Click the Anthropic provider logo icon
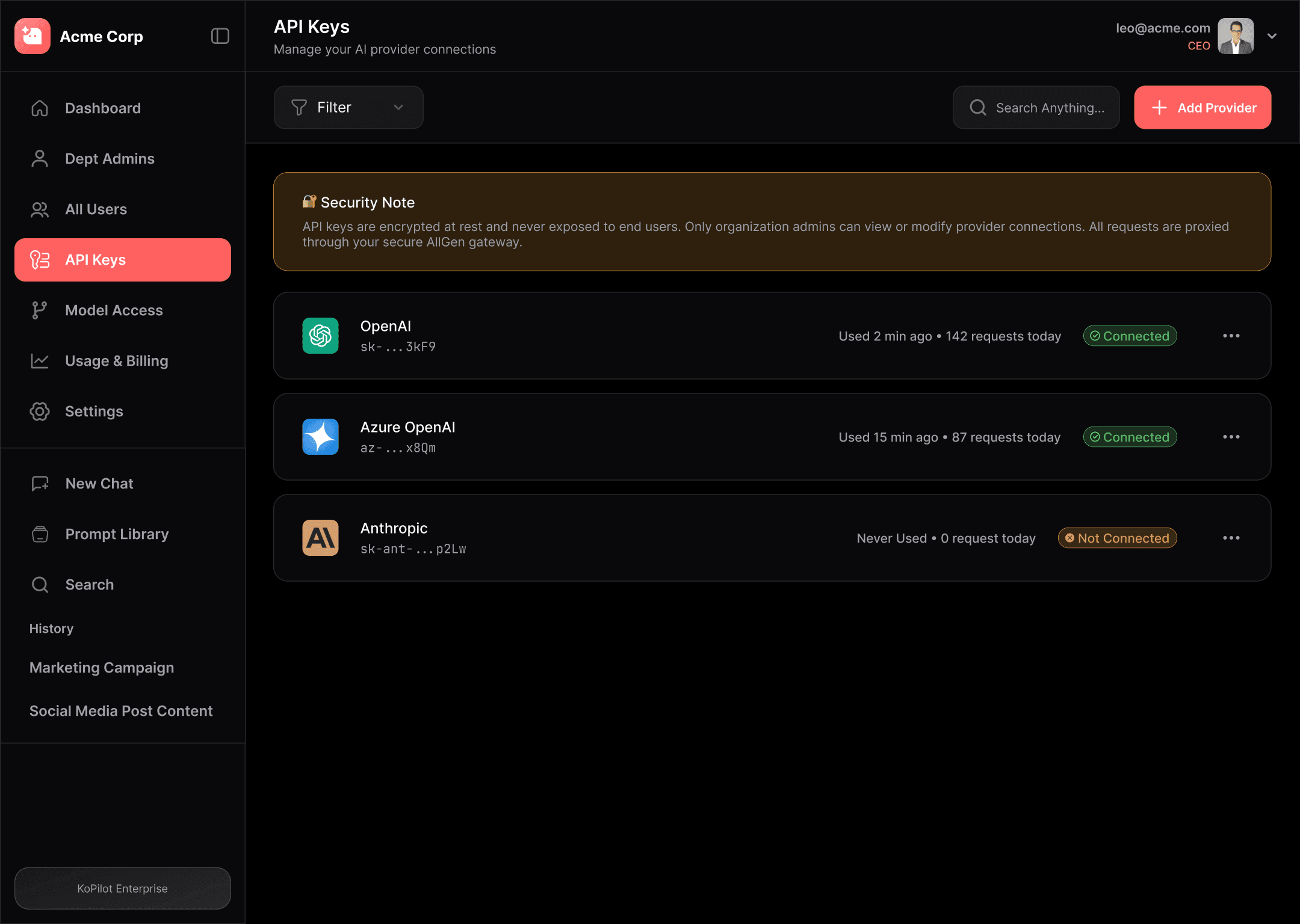The width and height of the screenshot is (1300, 924). [320, 538]
